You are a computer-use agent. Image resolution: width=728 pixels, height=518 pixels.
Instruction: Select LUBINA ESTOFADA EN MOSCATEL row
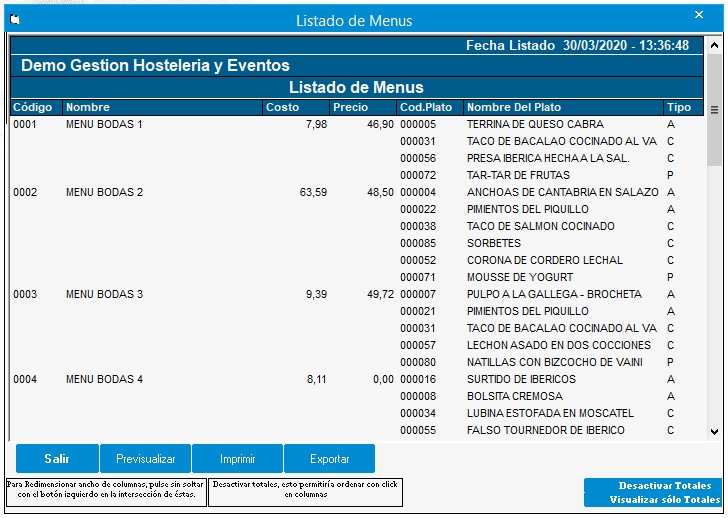(550, 413)
